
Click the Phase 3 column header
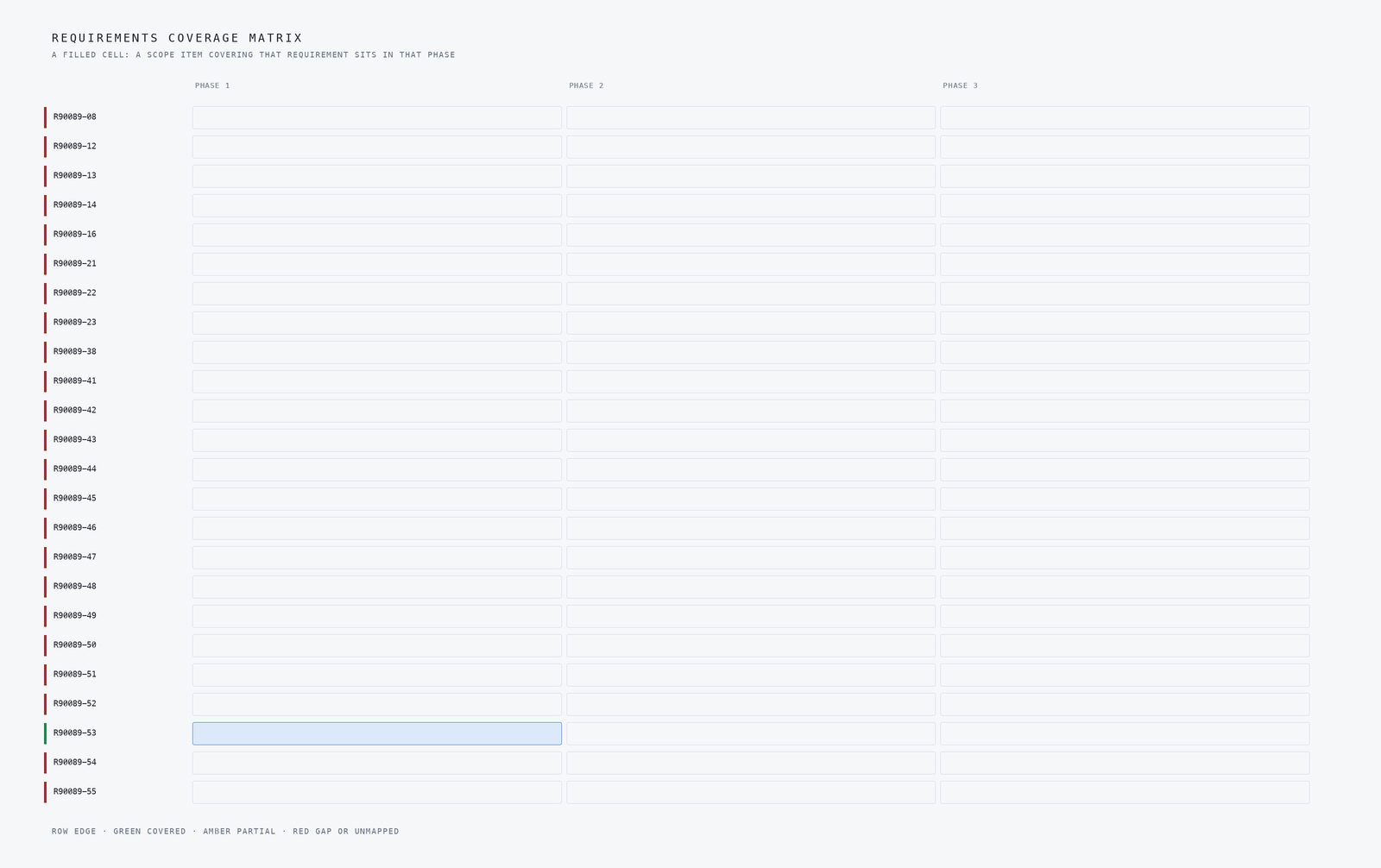click(x=960, y=85)
